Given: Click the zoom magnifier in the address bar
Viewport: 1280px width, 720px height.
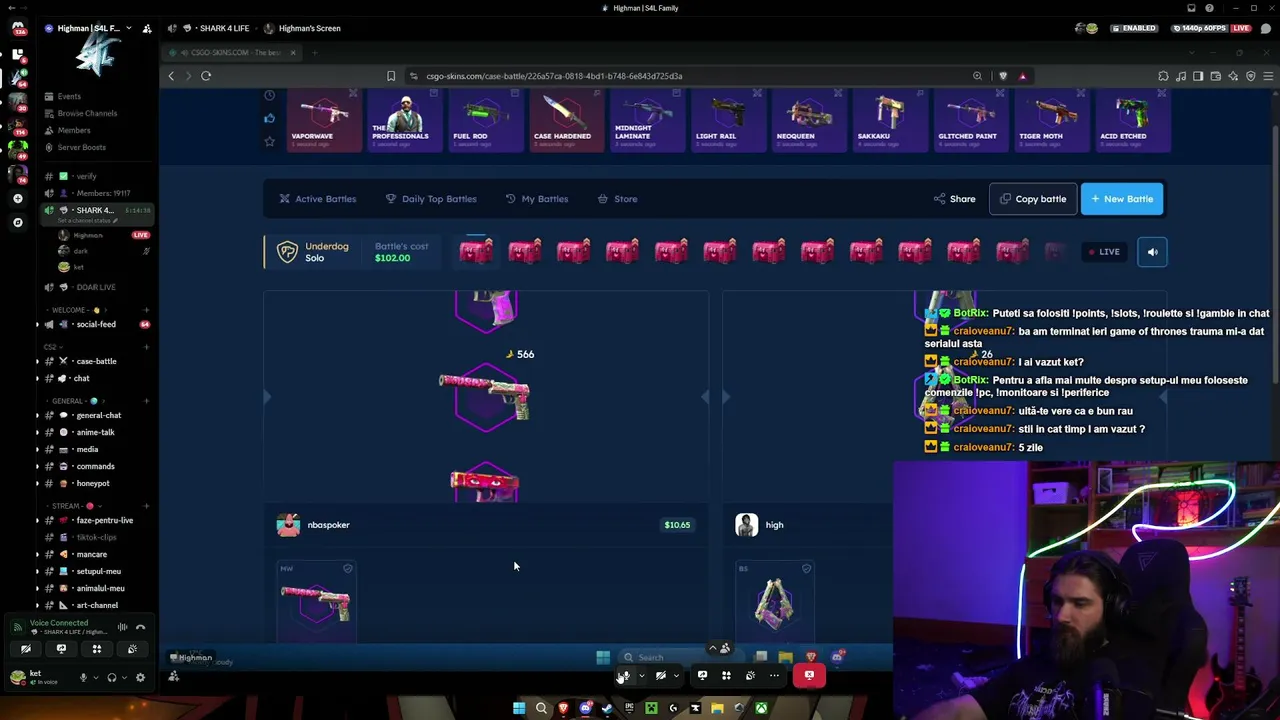Looking at the screenshot, I should 977,76.
